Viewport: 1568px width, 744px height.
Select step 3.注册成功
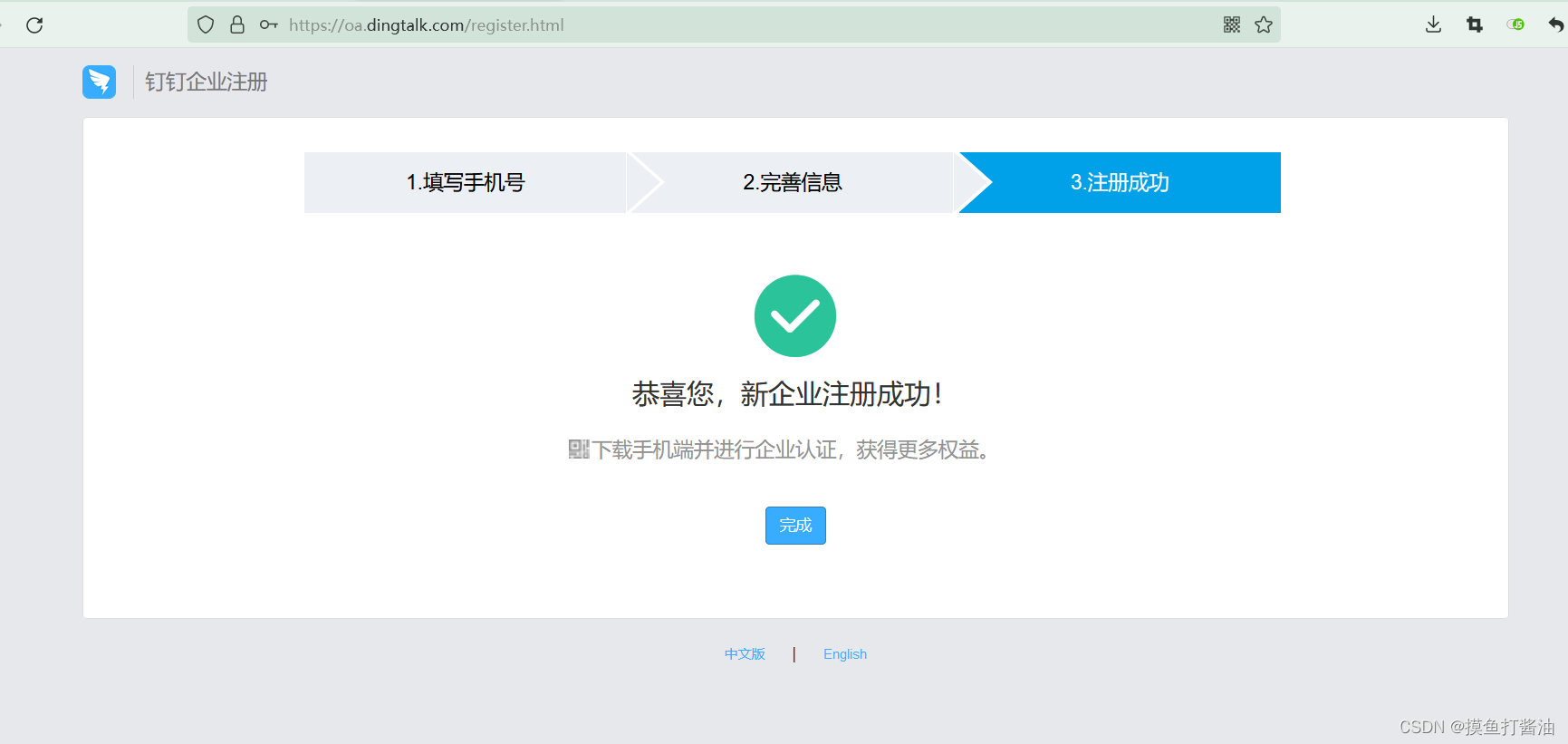point(1120,182)
